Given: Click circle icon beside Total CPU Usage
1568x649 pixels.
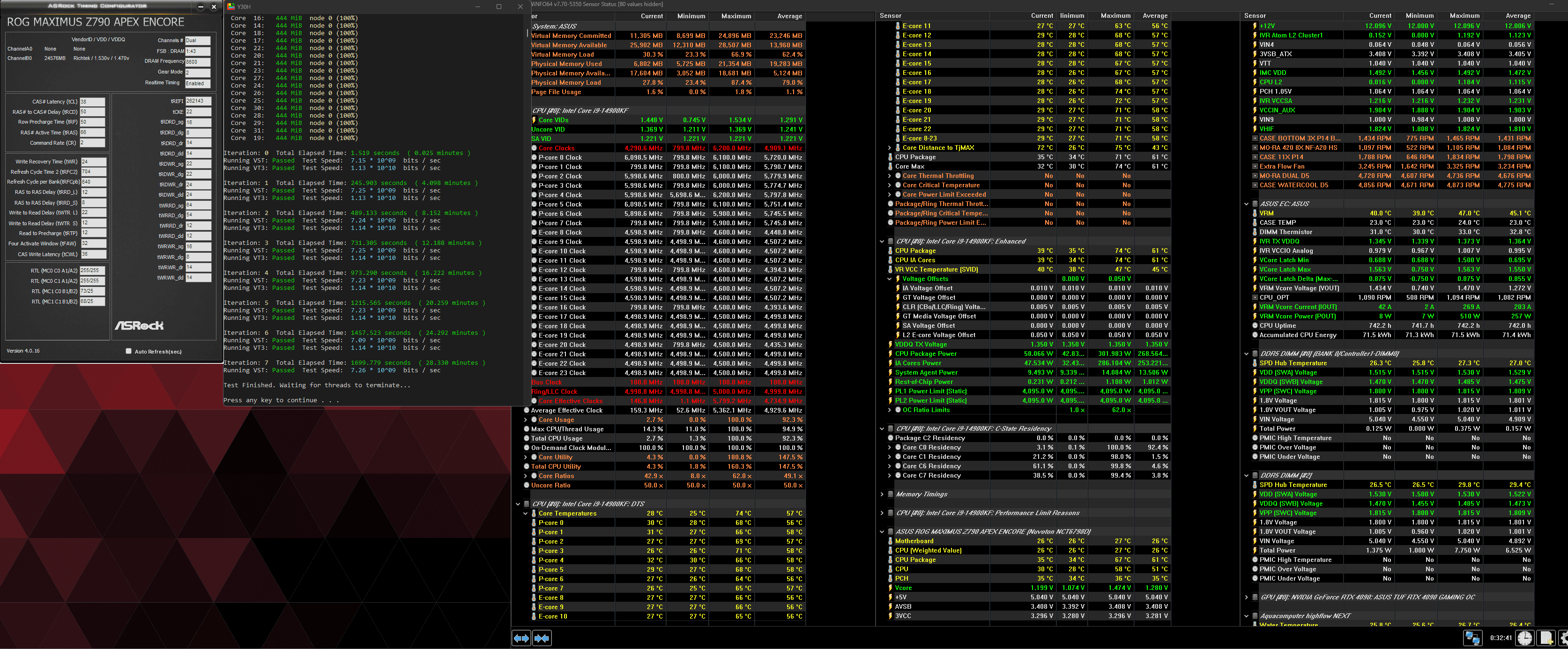Looking at the screenshot, I should [x=527, y=439].
